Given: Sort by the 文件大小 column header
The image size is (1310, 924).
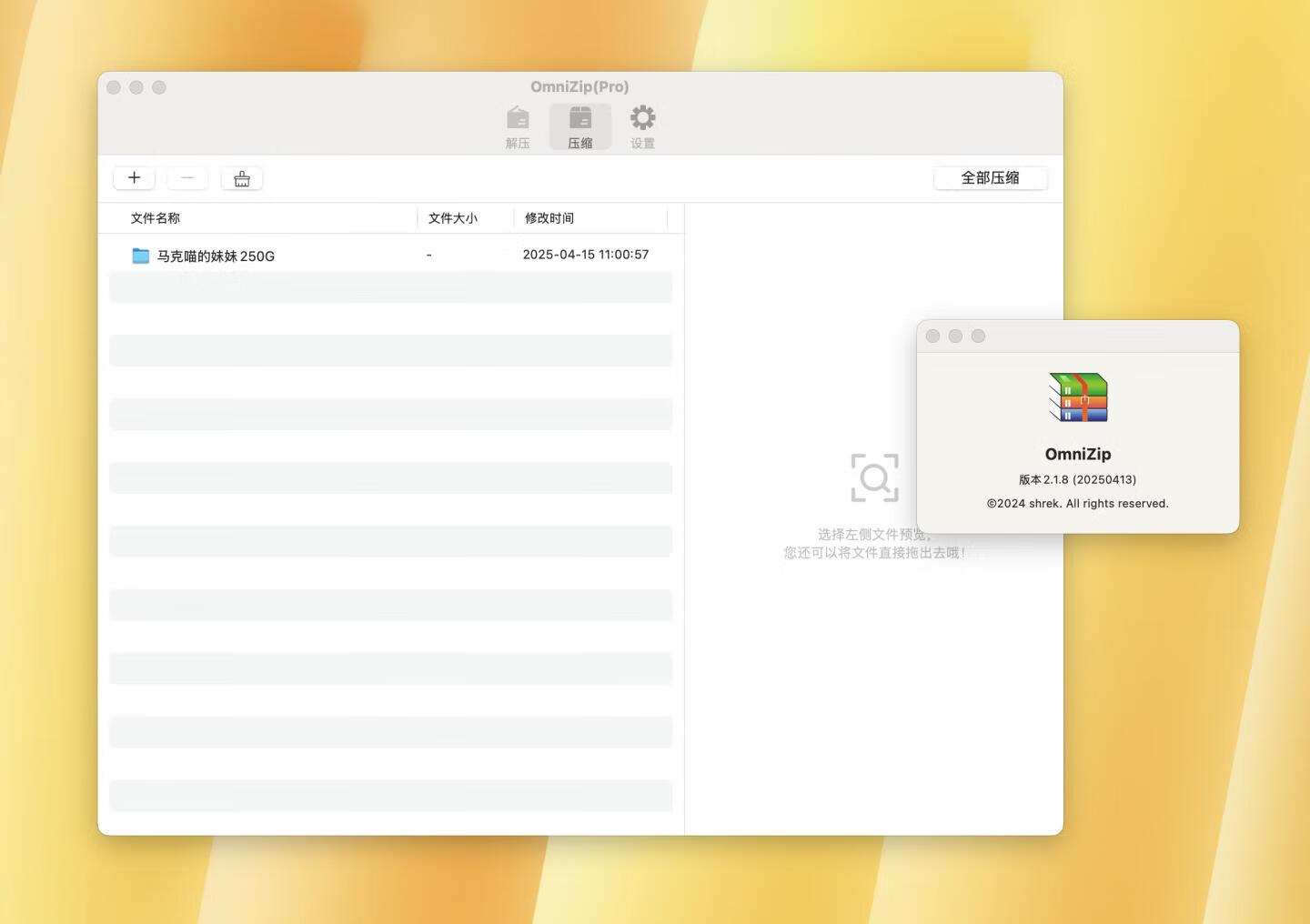Looking at the screenshot, I should coord(453,218).
